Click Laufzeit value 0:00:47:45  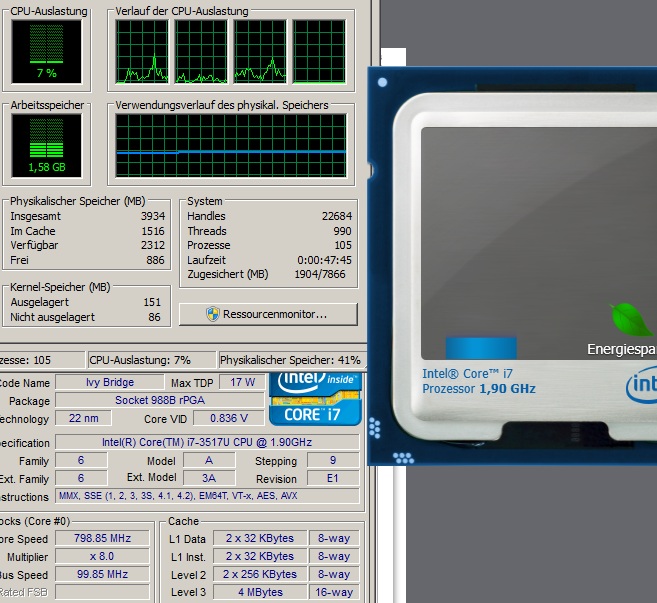324,260
